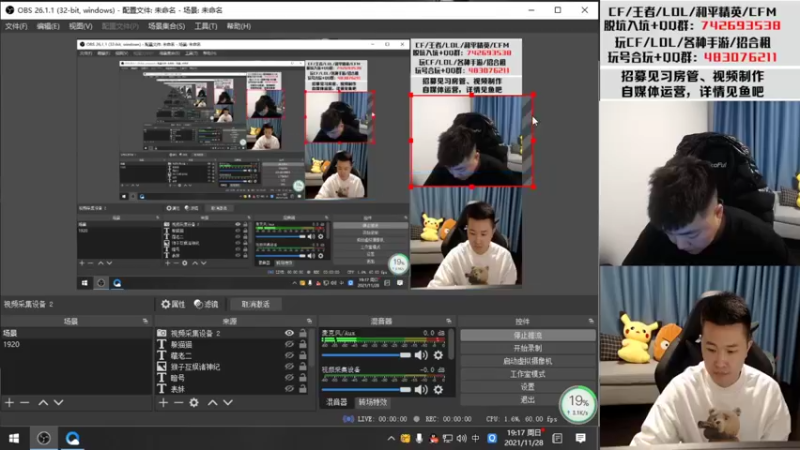Add a new scene with the plus icon in the 场景 panel
This screenshot has height=450, width=800.
pos(9,403)
